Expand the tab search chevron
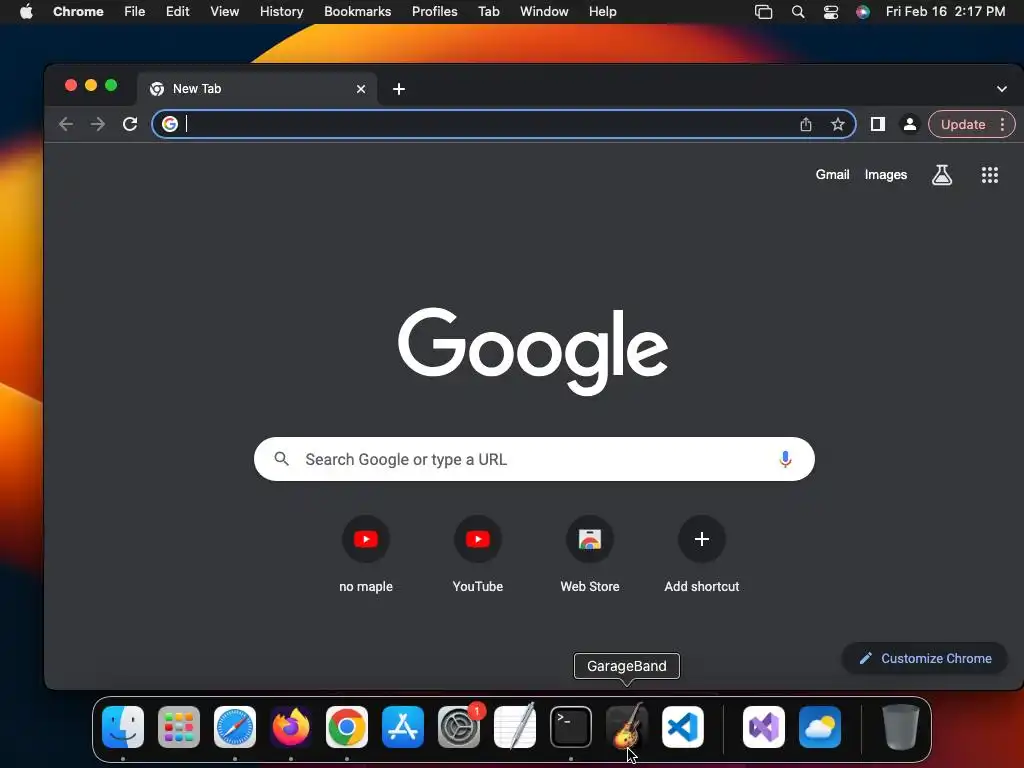The width and height of the screenshot is (1024, 768). pyautogui.click(x=1002, y=89)
